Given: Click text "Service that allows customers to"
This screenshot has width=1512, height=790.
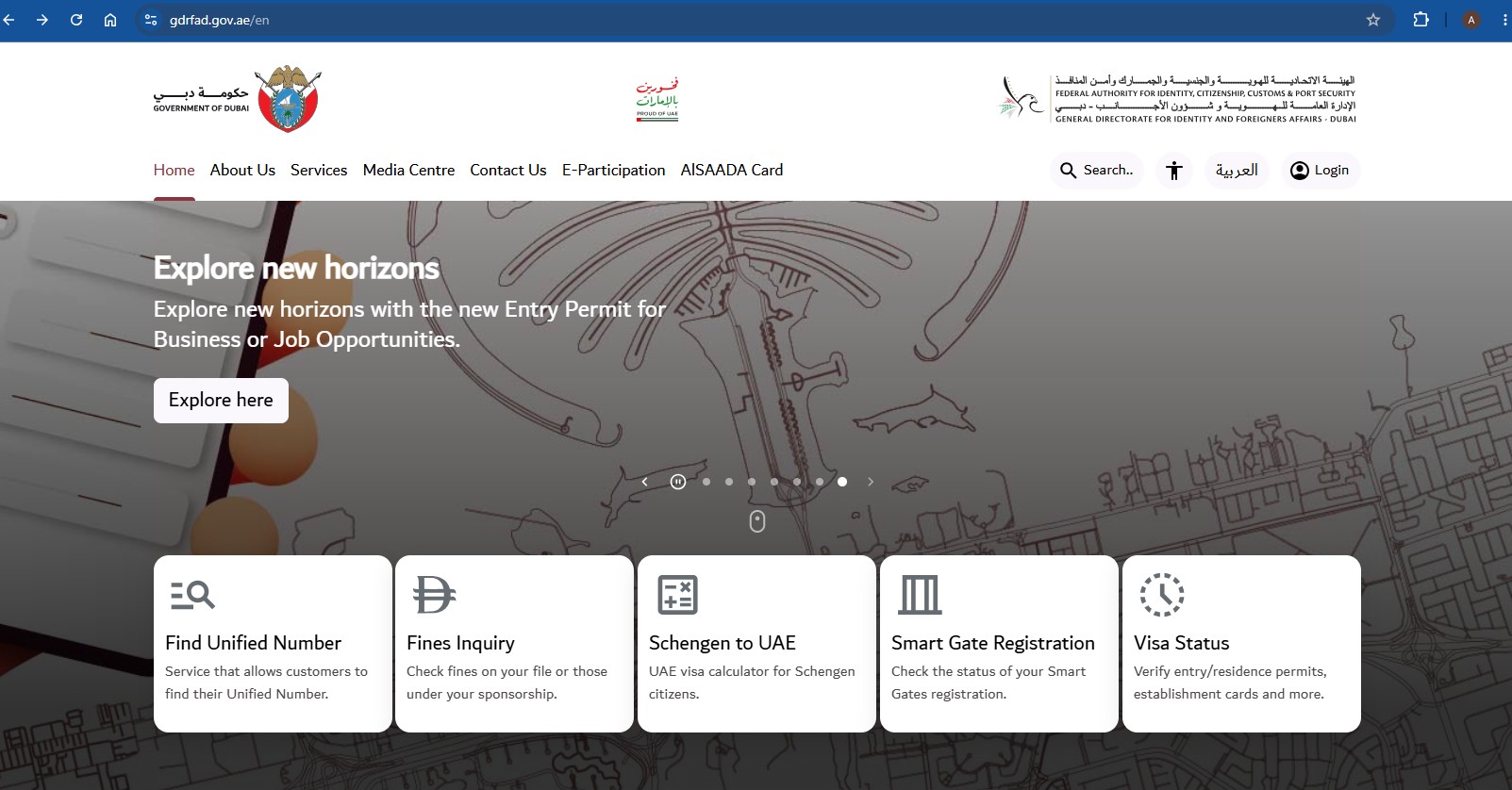Looking at the screenshot, I should [266, 671].
